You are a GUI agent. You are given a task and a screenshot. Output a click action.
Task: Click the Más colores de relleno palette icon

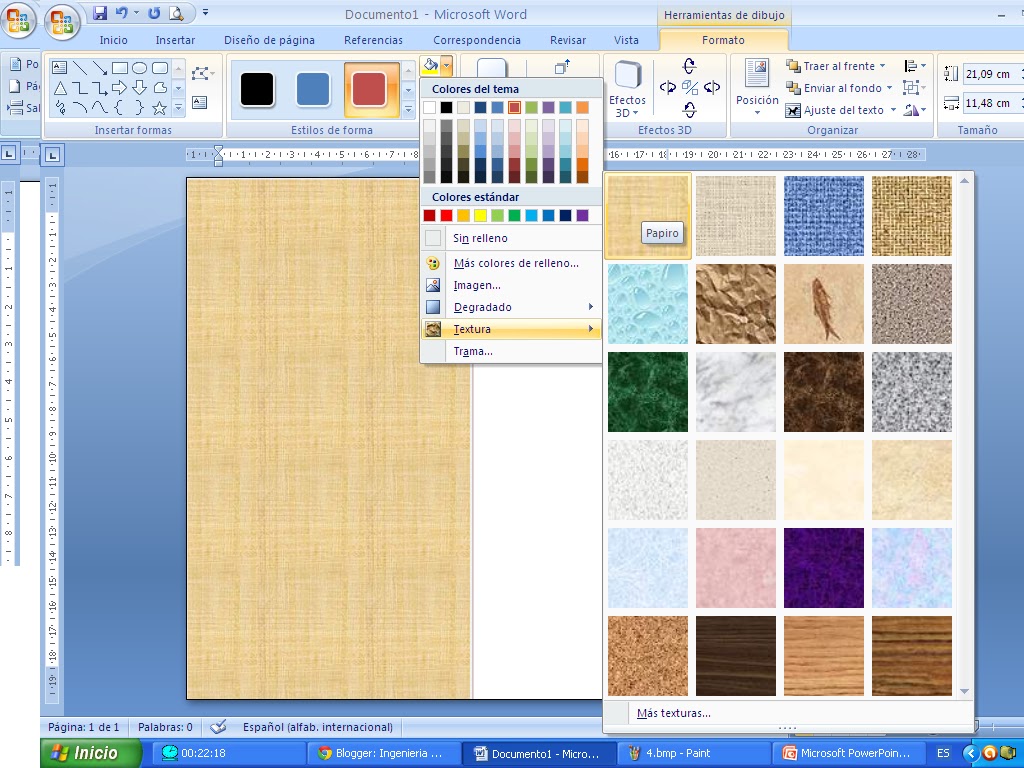tap(432, 263)
